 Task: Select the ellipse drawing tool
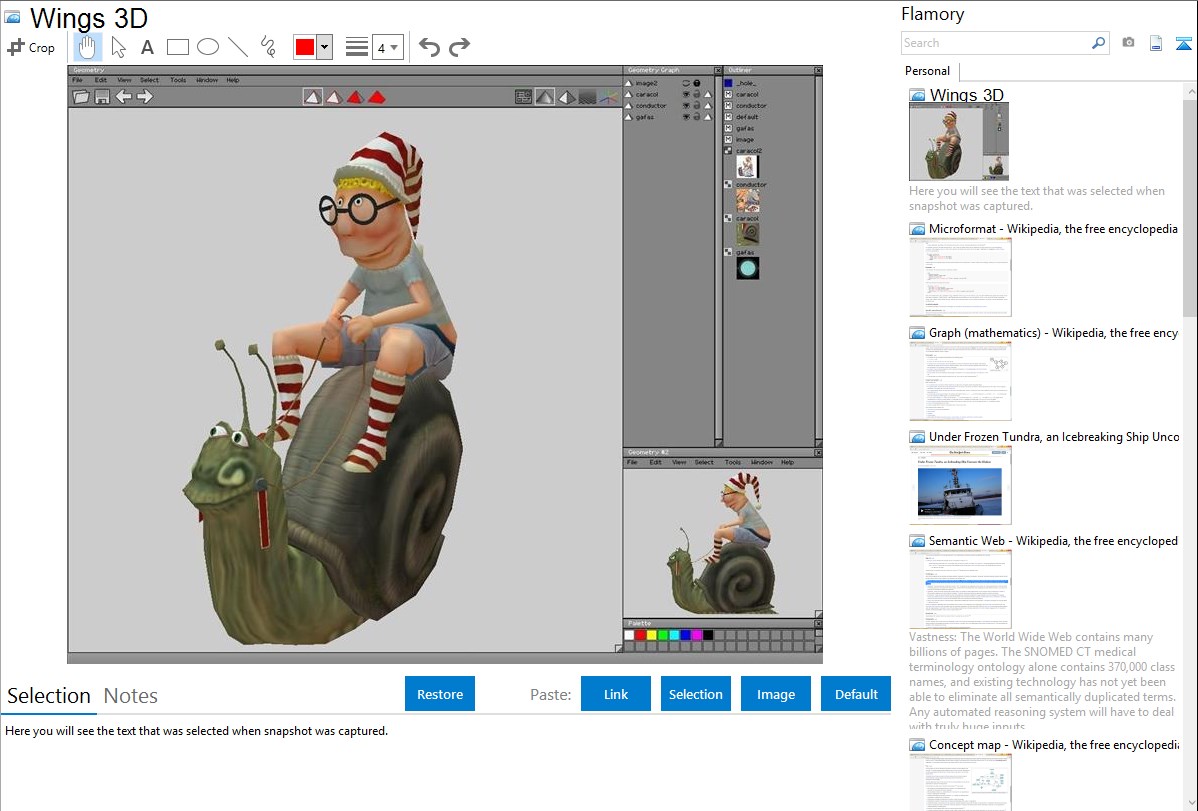pyautogui.click(x=208, y=47)
